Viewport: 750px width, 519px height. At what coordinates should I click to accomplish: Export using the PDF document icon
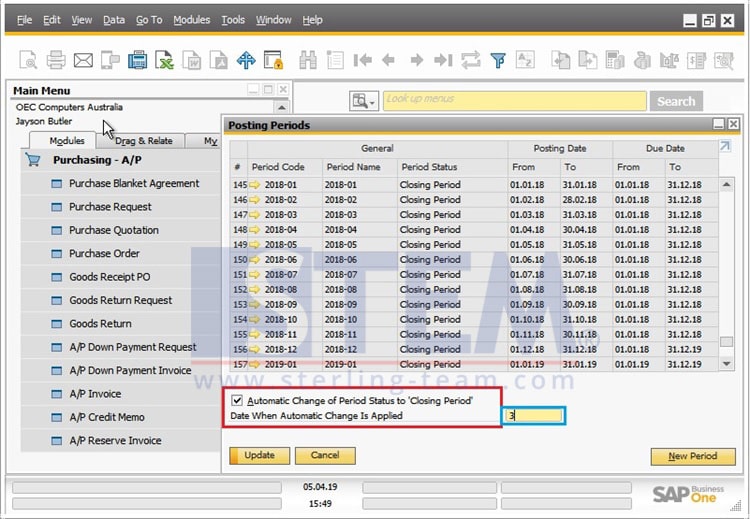click(219, 60)
